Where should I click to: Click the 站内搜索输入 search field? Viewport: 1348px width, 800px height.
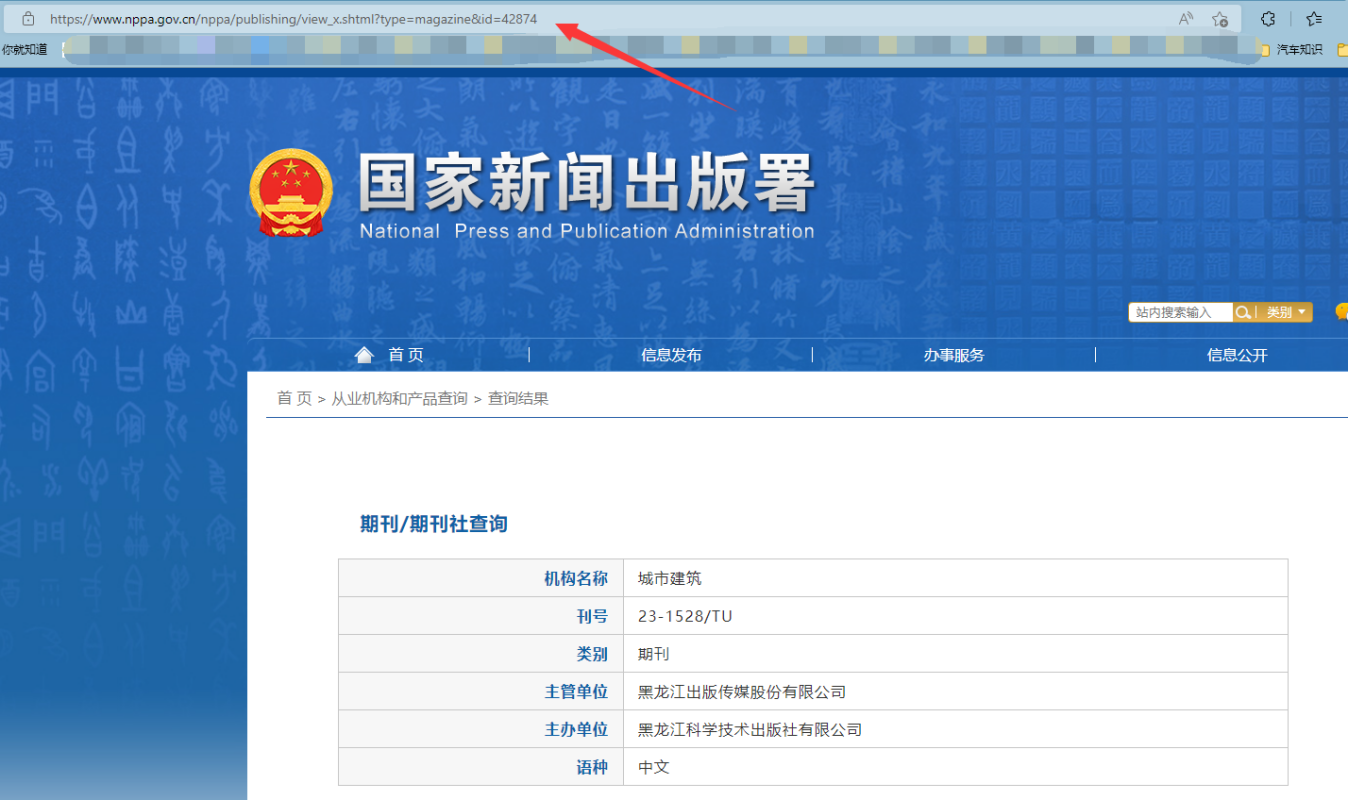1180,312
